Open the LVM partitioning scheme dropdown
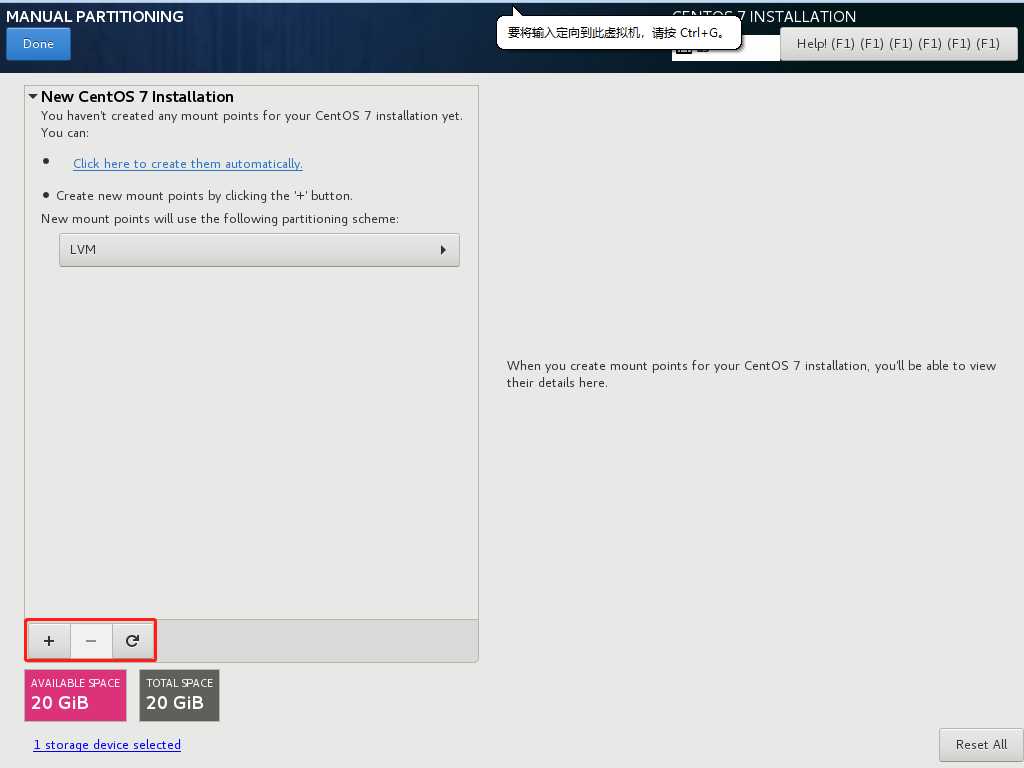The image size is (1024, 768). point(259,249)
